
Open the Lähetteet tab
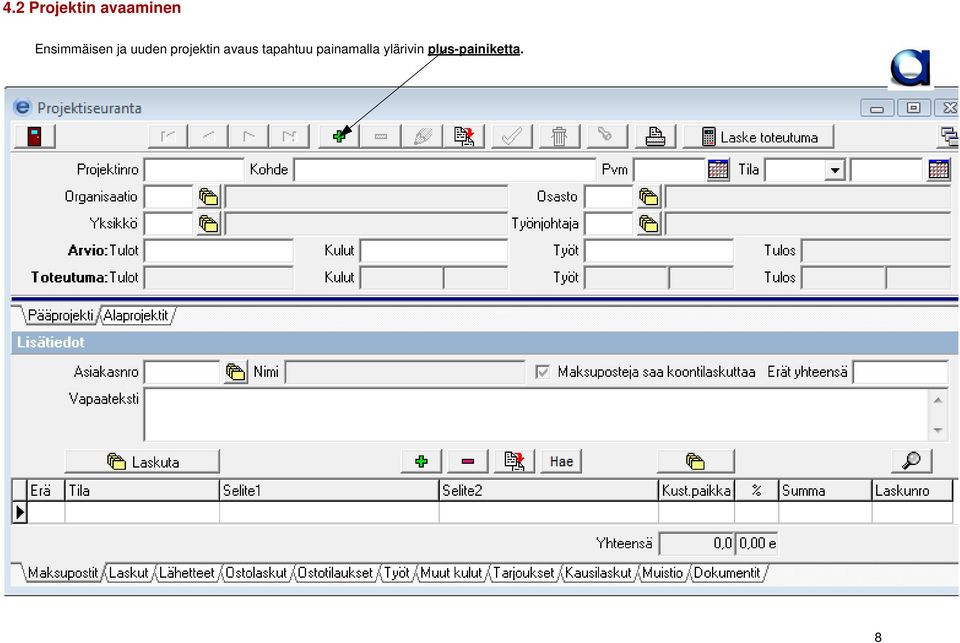(187, 573)
